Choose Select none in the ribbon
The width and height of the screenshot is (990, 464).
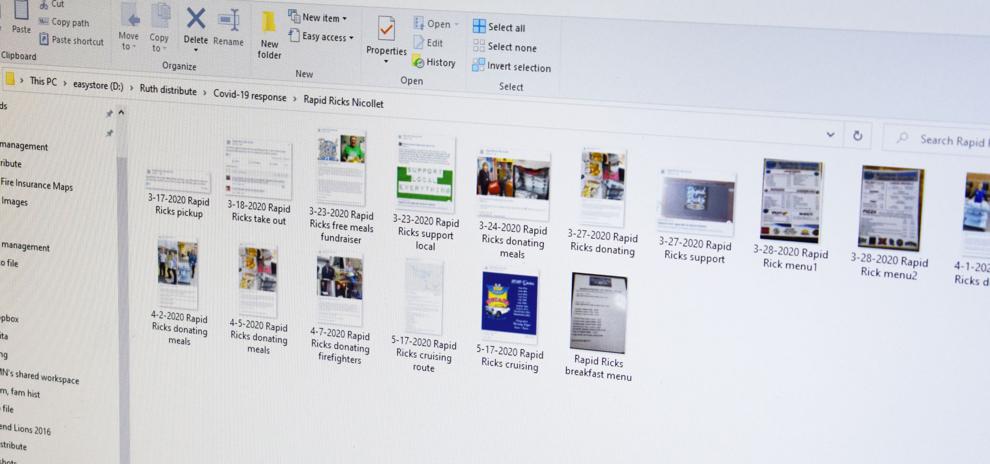point(504,47)
